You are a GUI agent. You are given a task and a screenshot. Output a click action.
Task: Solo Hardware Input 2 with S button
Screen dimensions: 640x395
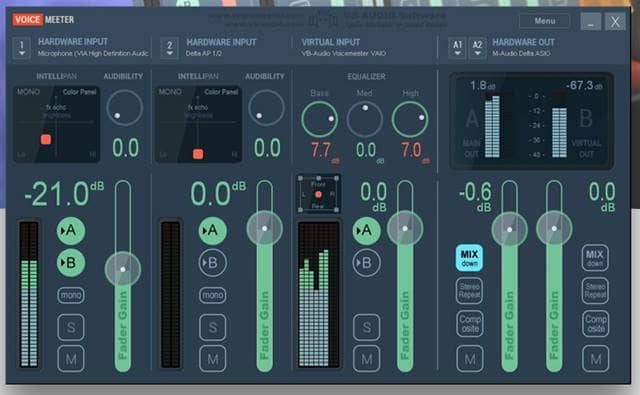[x=213, y=327]
